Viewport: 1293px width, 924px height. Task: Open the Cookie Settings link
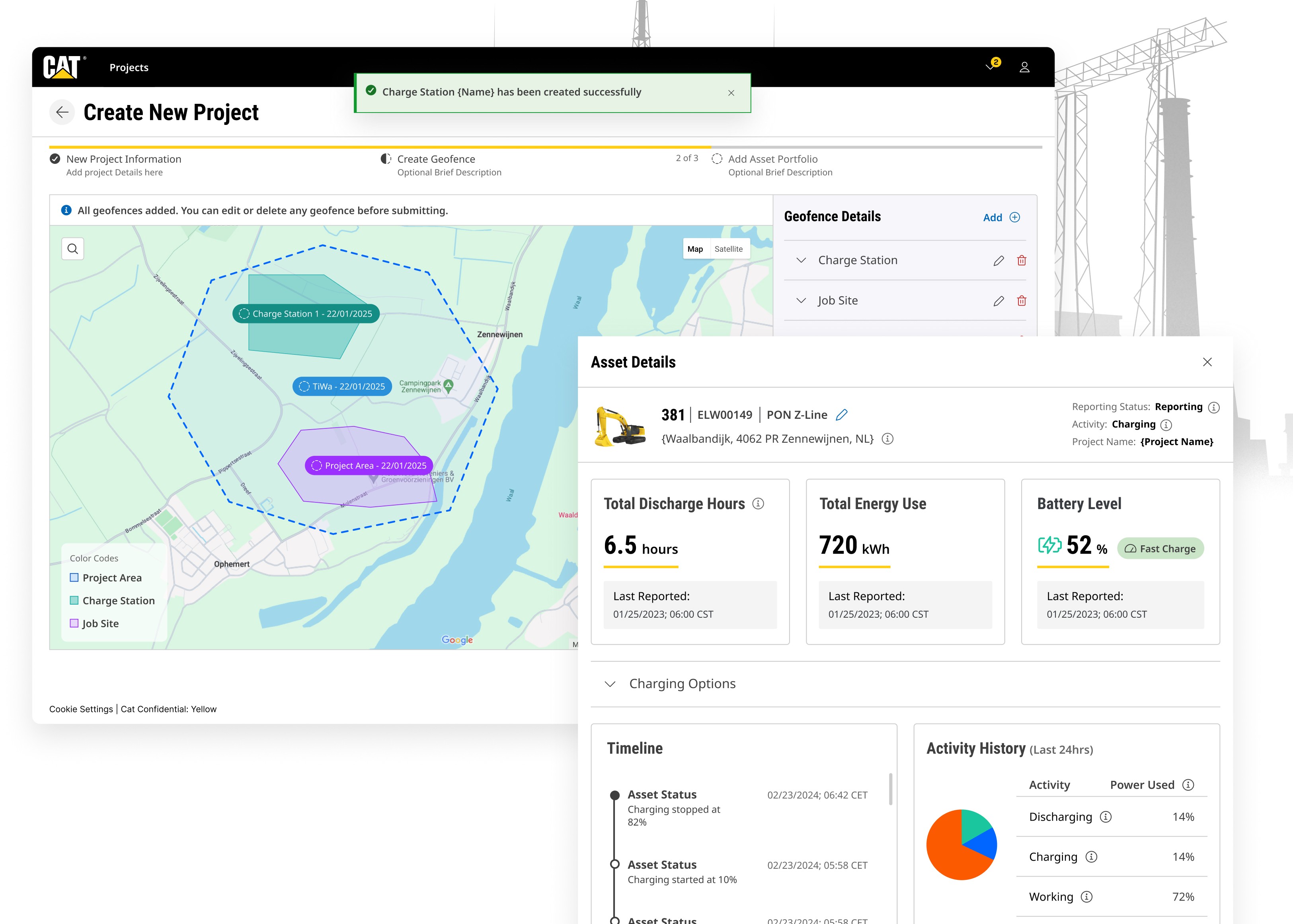(81, 709)
